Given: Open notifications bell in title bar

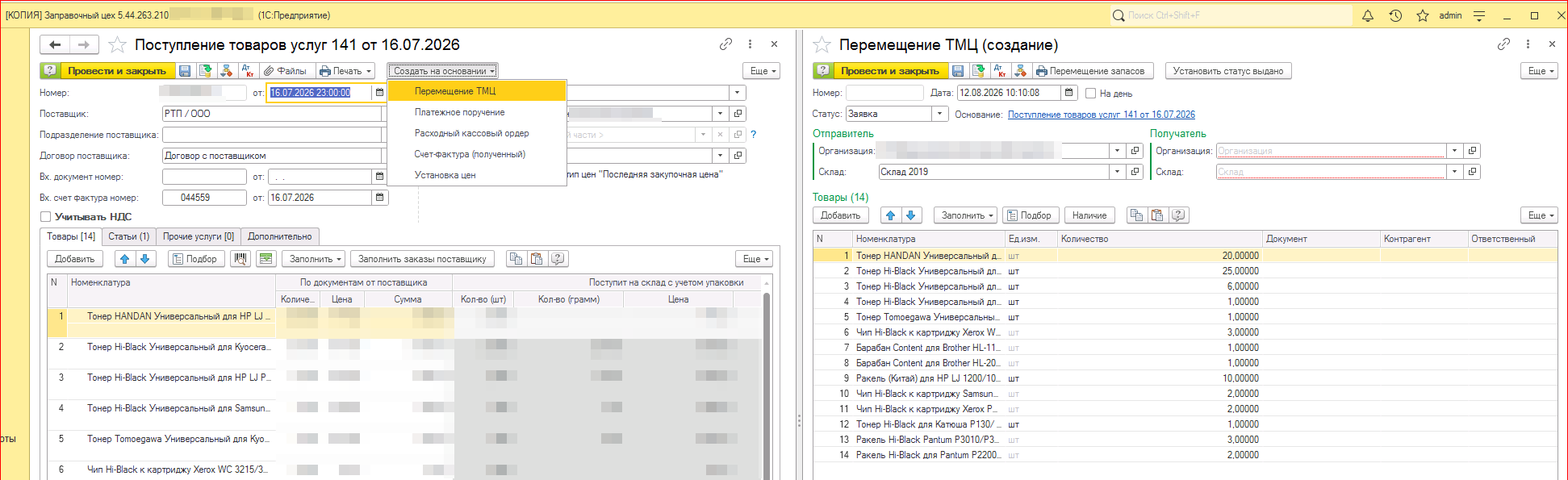Looking at the screenshot, I should point(1368,15).
